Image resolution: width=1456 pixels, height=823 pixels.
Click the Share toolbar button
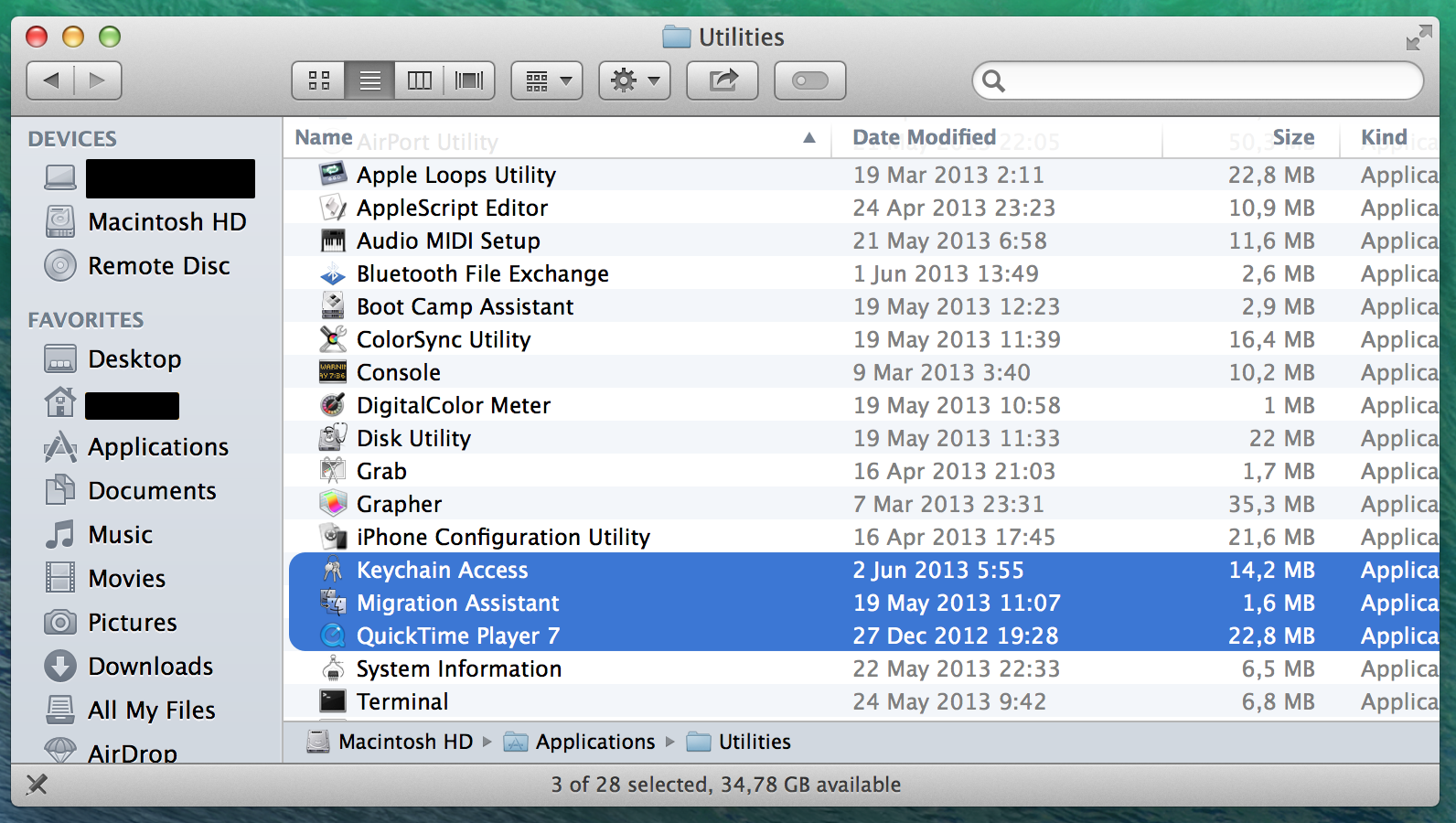click(723, 80)
